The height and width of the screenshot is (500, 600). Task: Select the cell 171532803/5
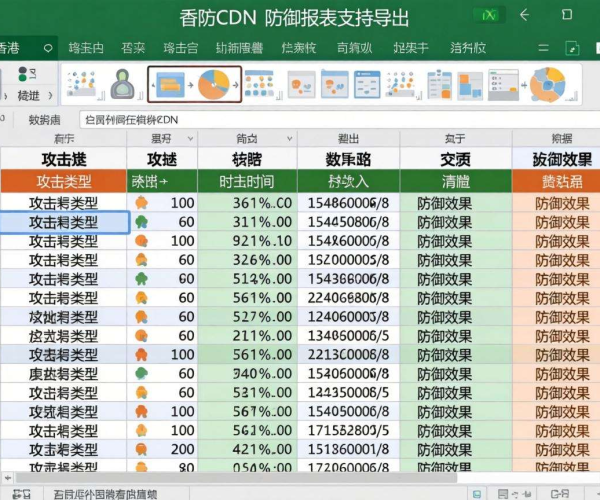tap(349, 430)
